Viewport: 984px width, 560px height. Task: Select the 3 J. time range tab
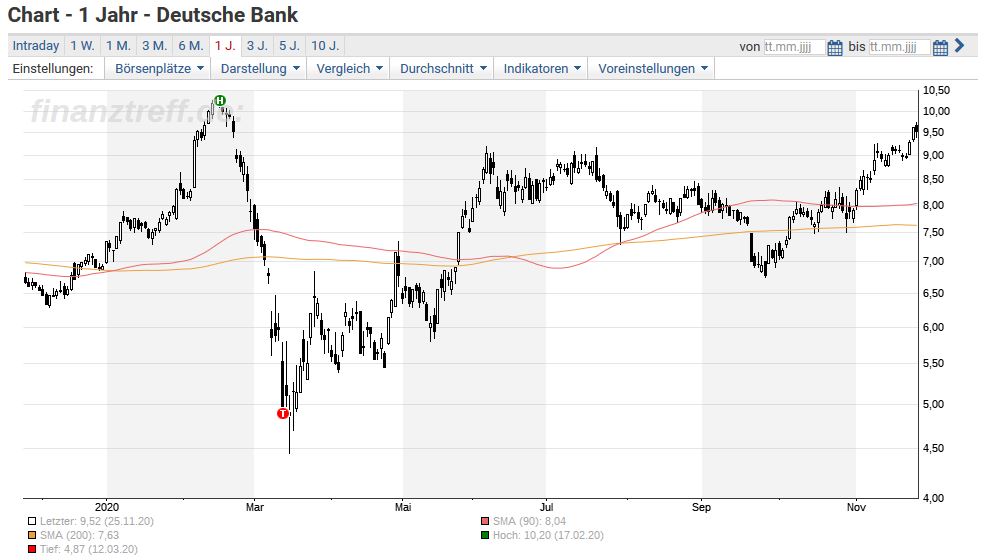click(x=257, y=46)
